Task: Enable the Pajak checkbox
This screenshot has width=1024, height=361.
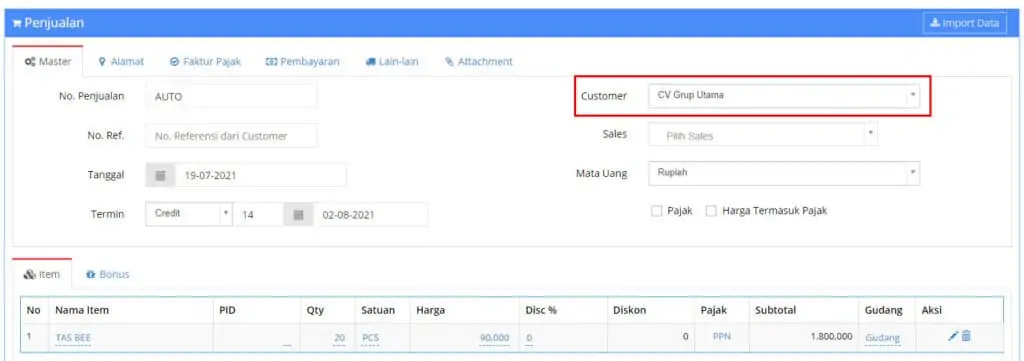Action: coord(657,212)
